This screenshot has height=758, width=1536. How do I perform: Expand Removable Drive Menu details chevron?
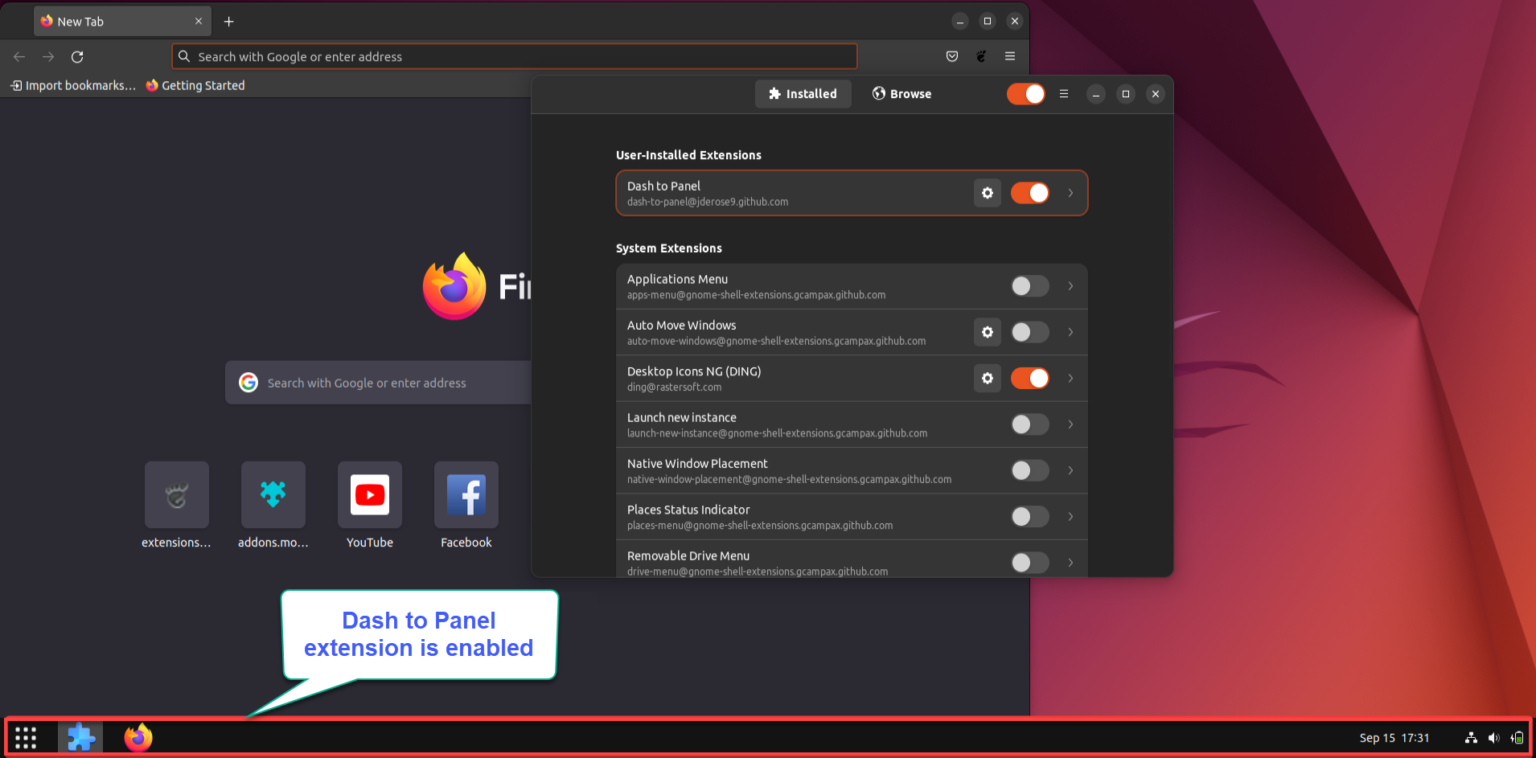1070,562
